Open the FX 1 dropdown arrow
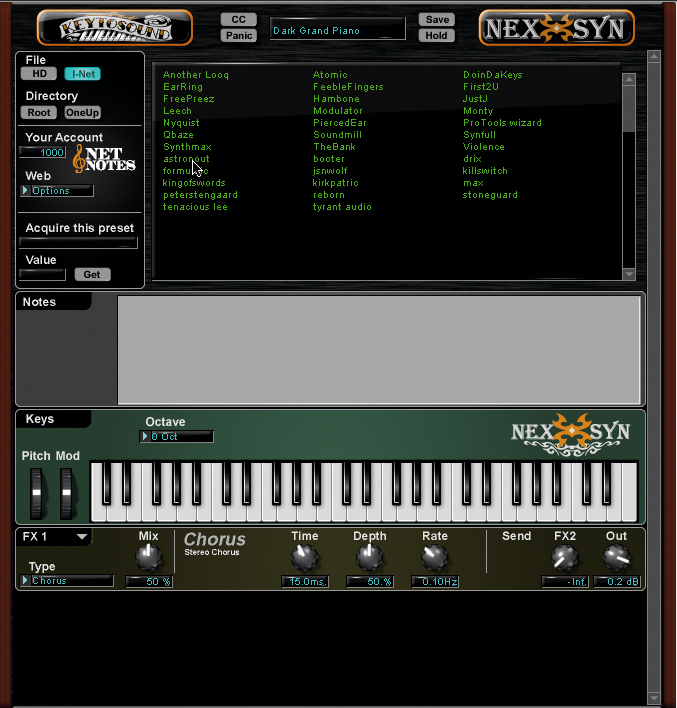This screenshot has width=677, height=708. pos(82,537)
